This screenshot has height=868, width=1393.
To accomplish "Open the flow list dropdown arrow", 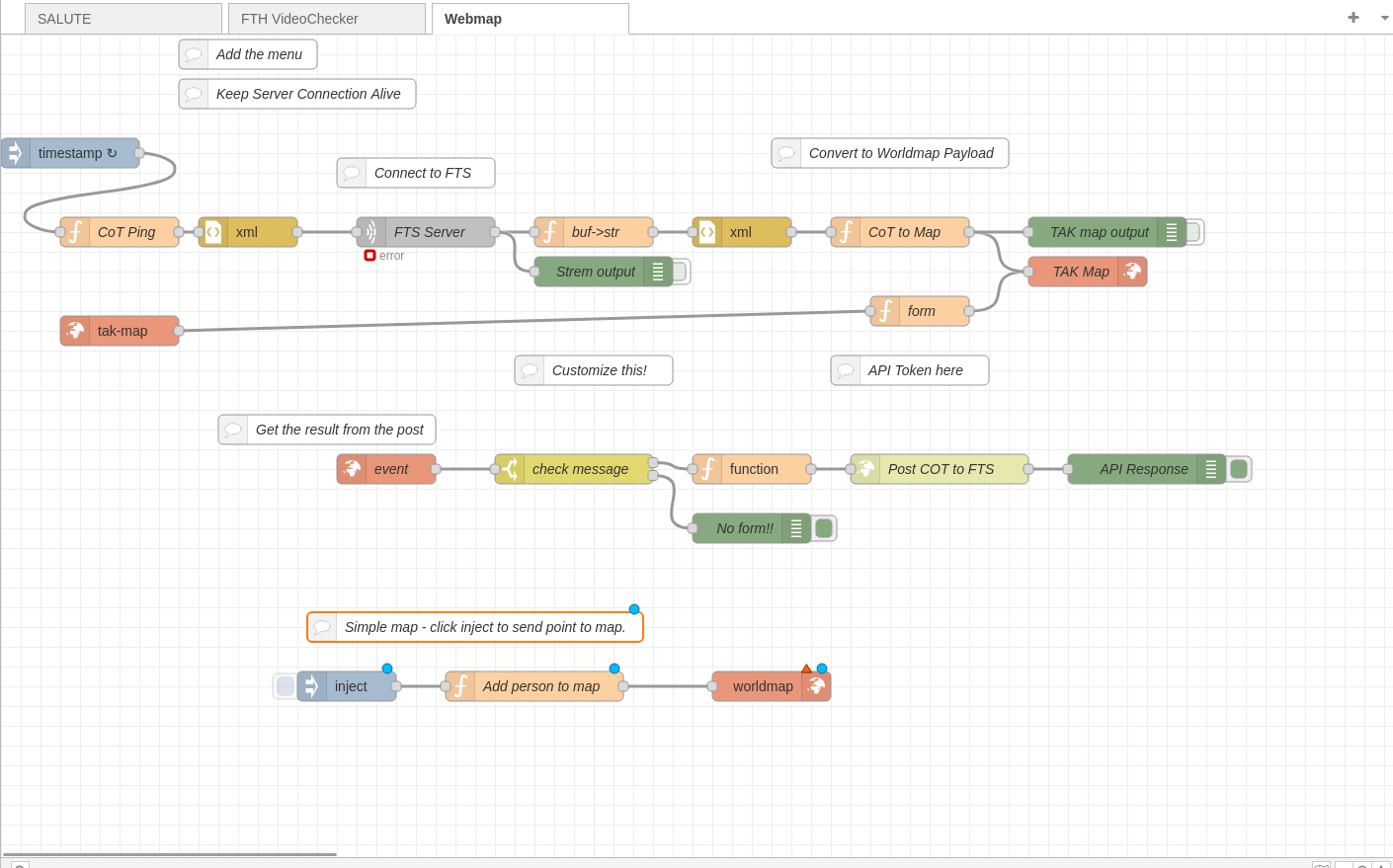I will (x=1383, y=18).
